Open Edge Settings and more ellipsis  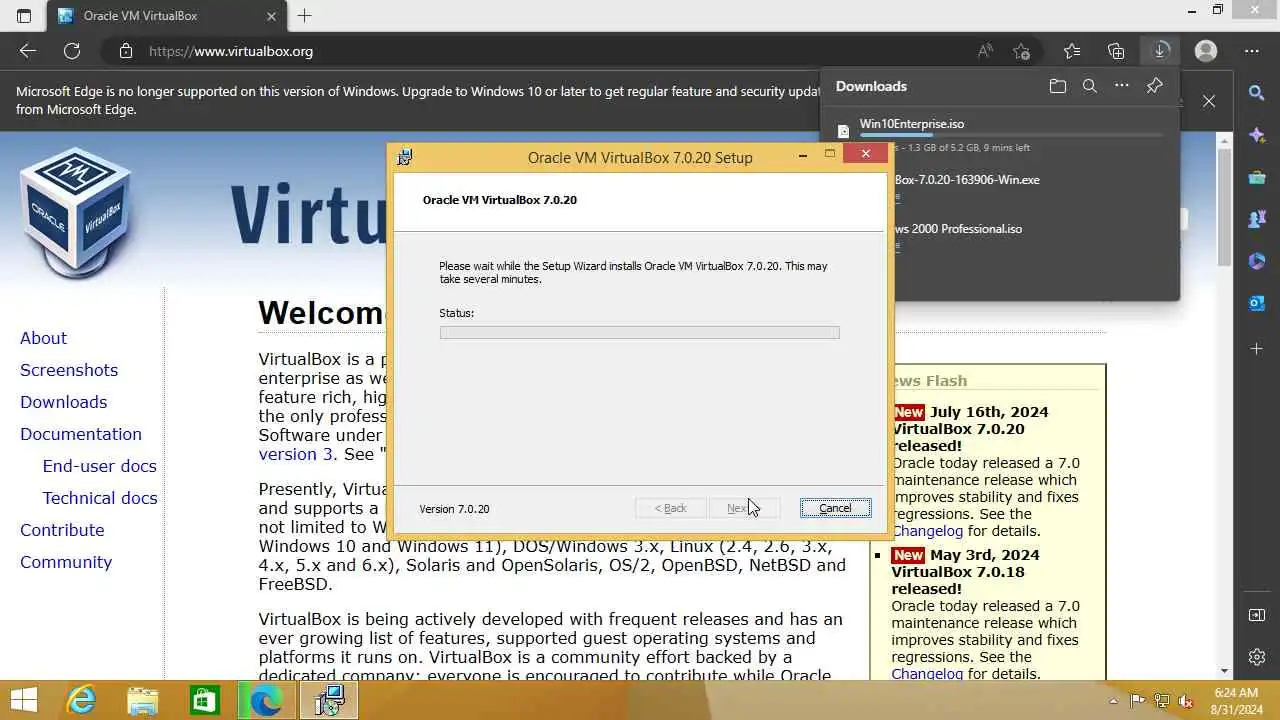[x=1252, y=51]
